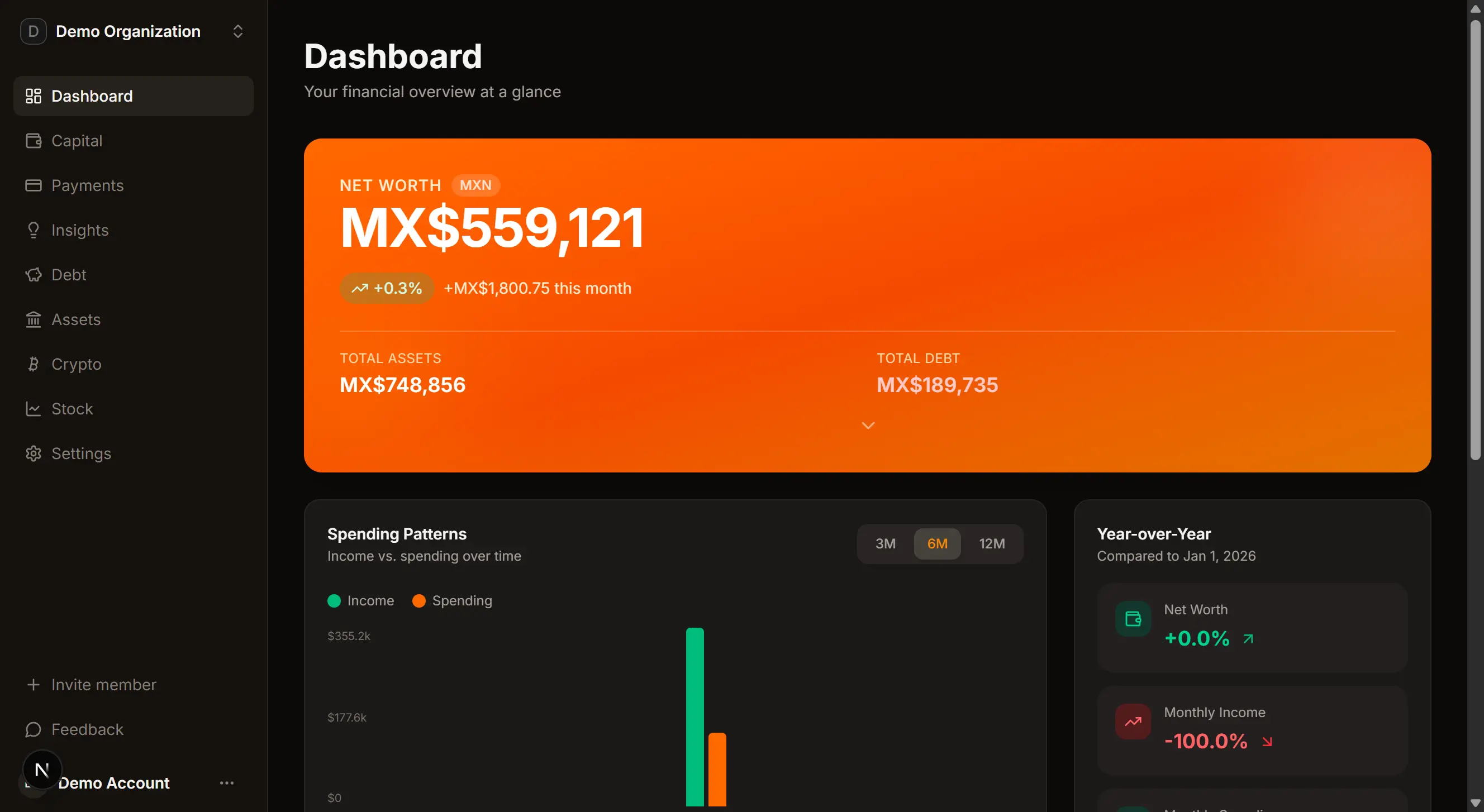The image size is (1484, 812).
Task: Click the orange spending bar in chart
Action: tap(717, 769)
